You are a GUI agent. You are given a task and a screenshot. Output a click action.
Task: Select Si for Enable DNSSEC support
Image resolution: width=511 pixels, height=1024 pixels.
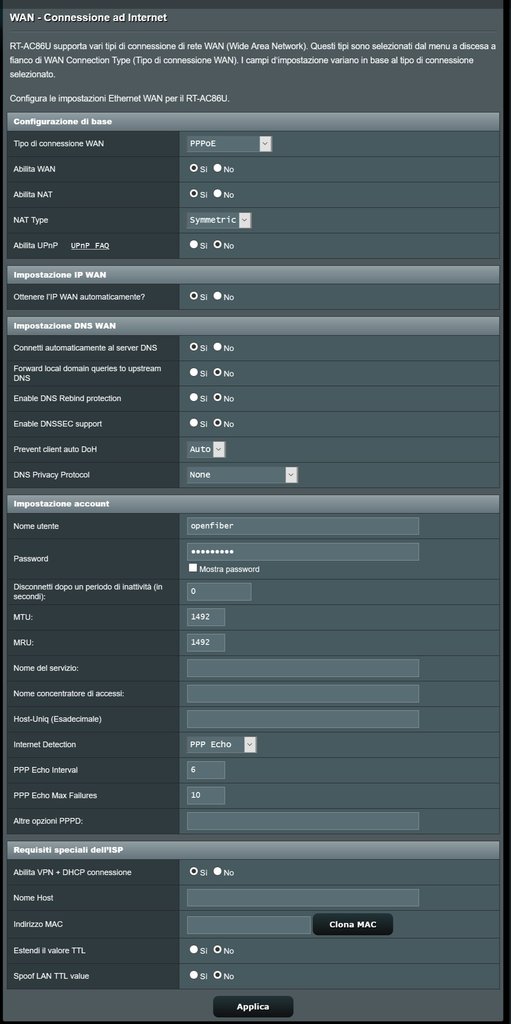point(193,423)
